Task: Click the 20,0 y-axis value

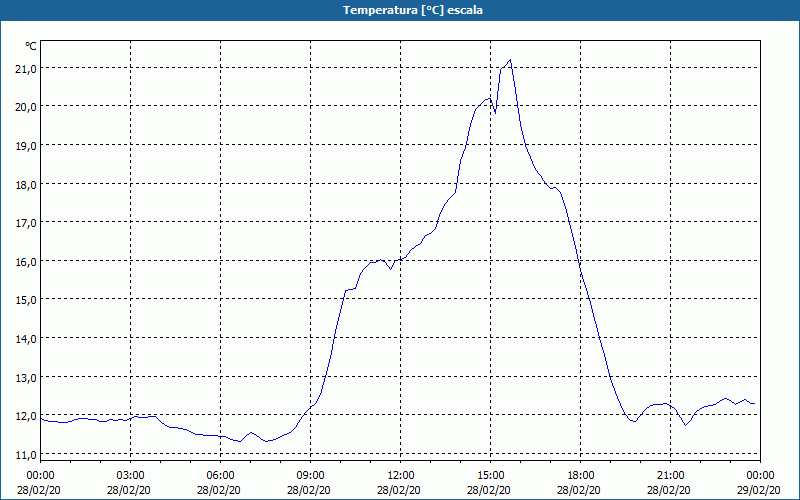Action: (26, 107)
